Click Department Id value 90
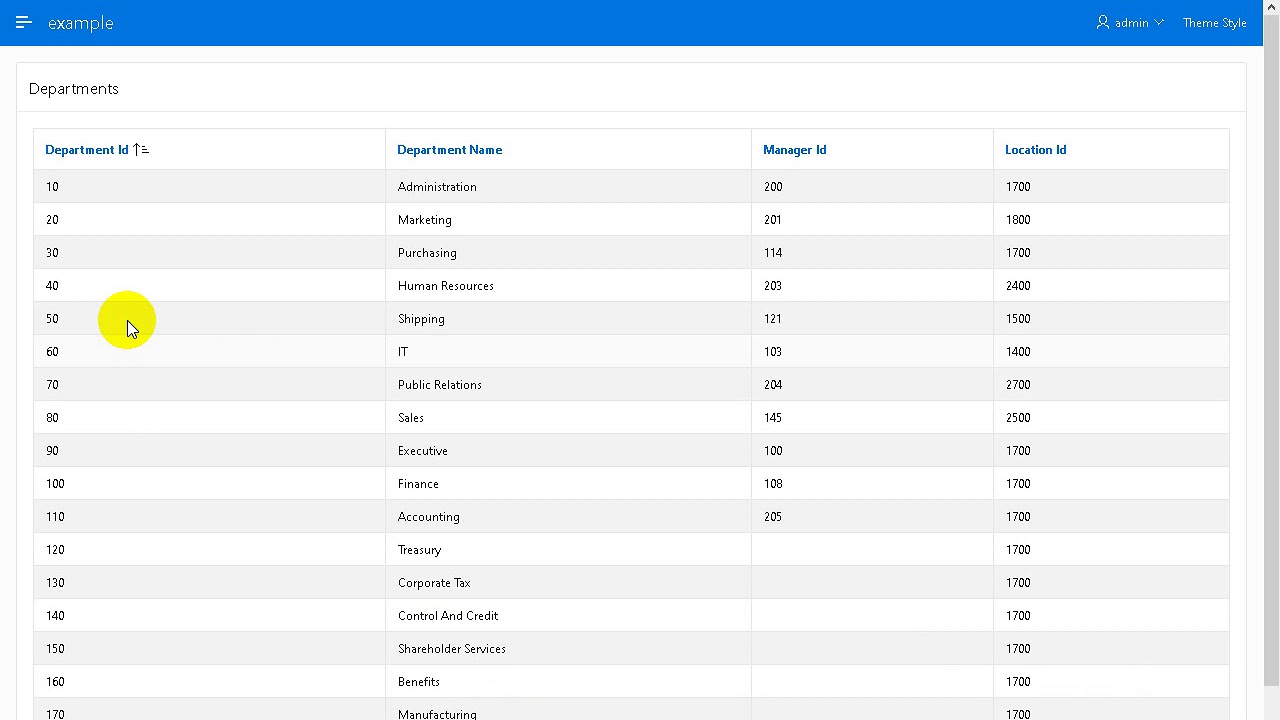The height and width of the screenshot is (720, 1280). [x=52, y=451]
